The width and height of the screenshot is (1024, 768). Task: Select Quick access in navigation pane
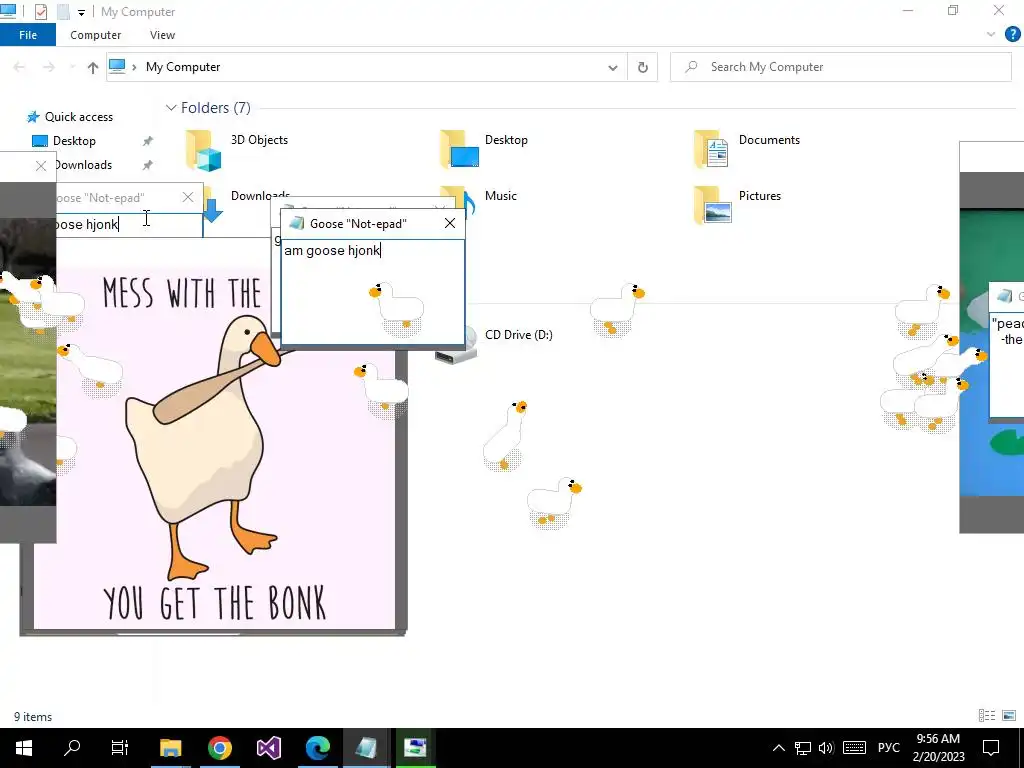(x=70, y=117)
